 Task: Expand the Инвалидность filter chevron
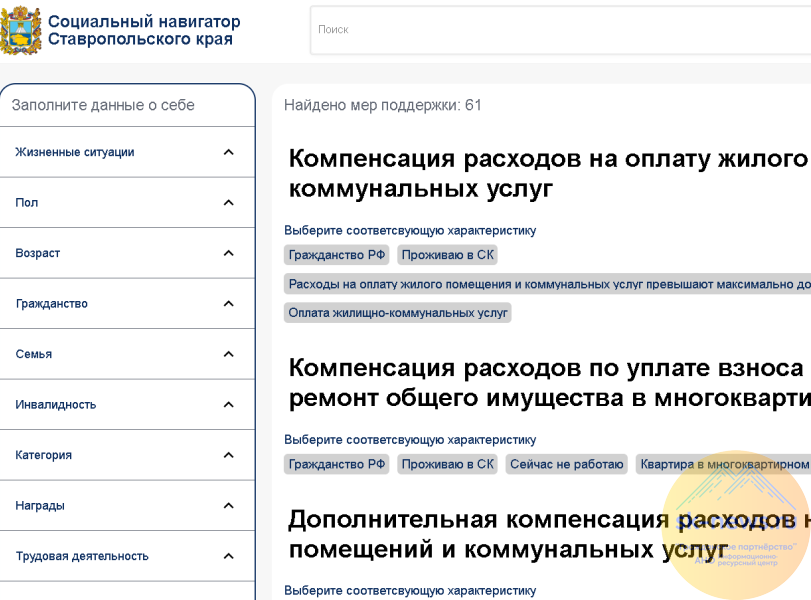[x=228, y=405]
